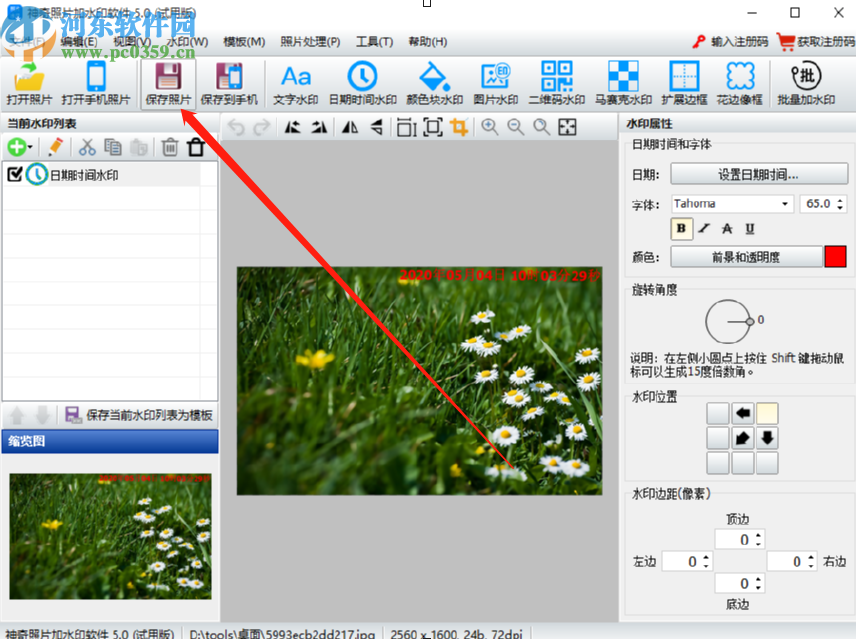Open 模板(M) menu
The image size is (856, 639).
click(244, 42)
